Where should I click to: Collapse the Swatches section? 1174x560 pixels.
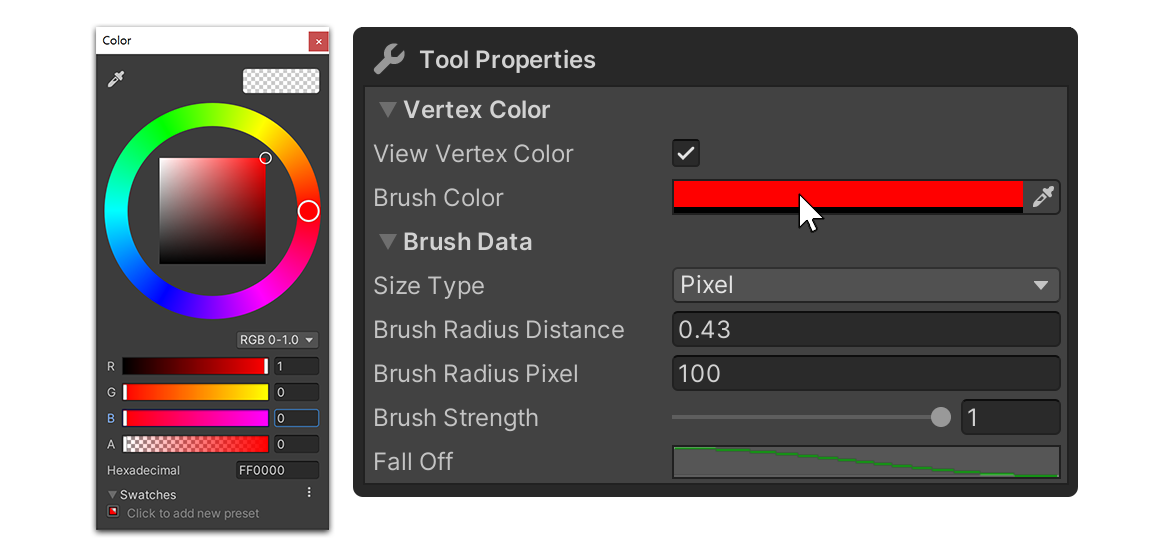pos(112,495)
